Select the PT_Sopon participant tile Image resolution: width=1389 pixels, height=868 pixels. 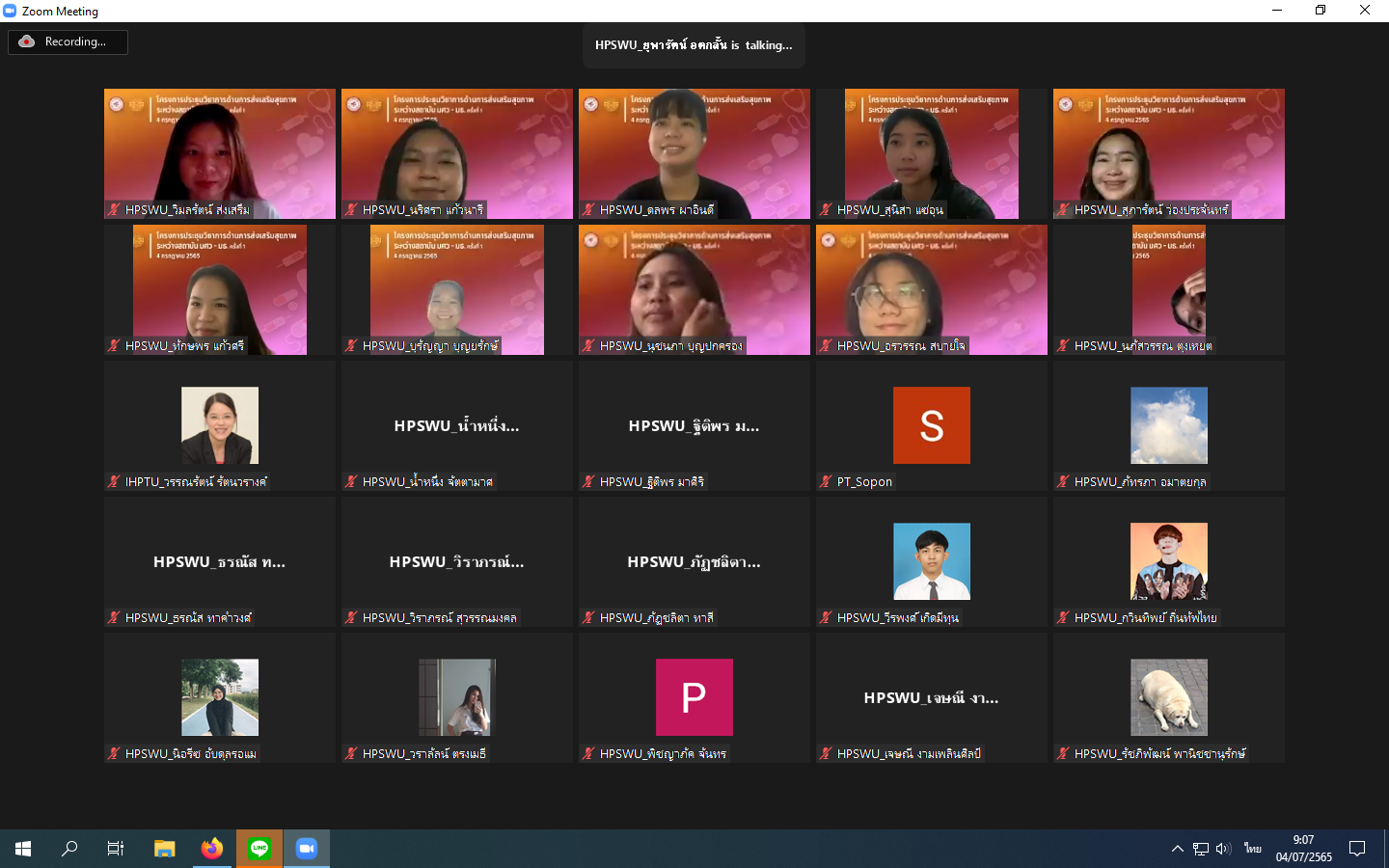tap(931, 425)
